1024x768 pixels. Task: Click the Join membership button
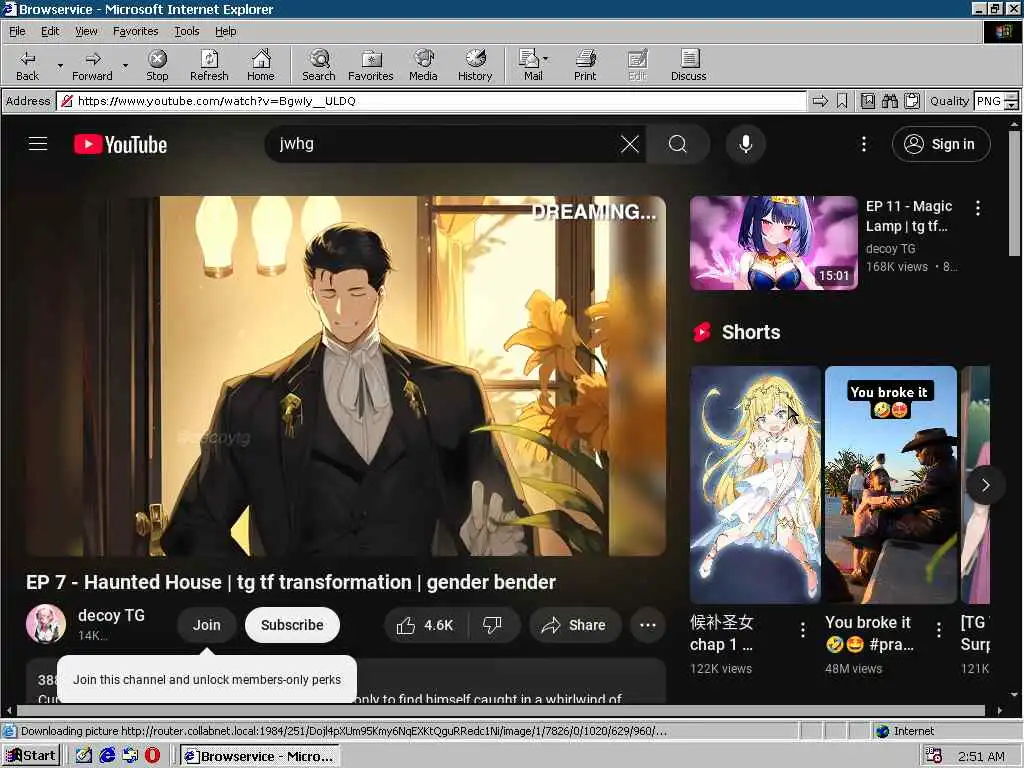[x=206, y=625]
